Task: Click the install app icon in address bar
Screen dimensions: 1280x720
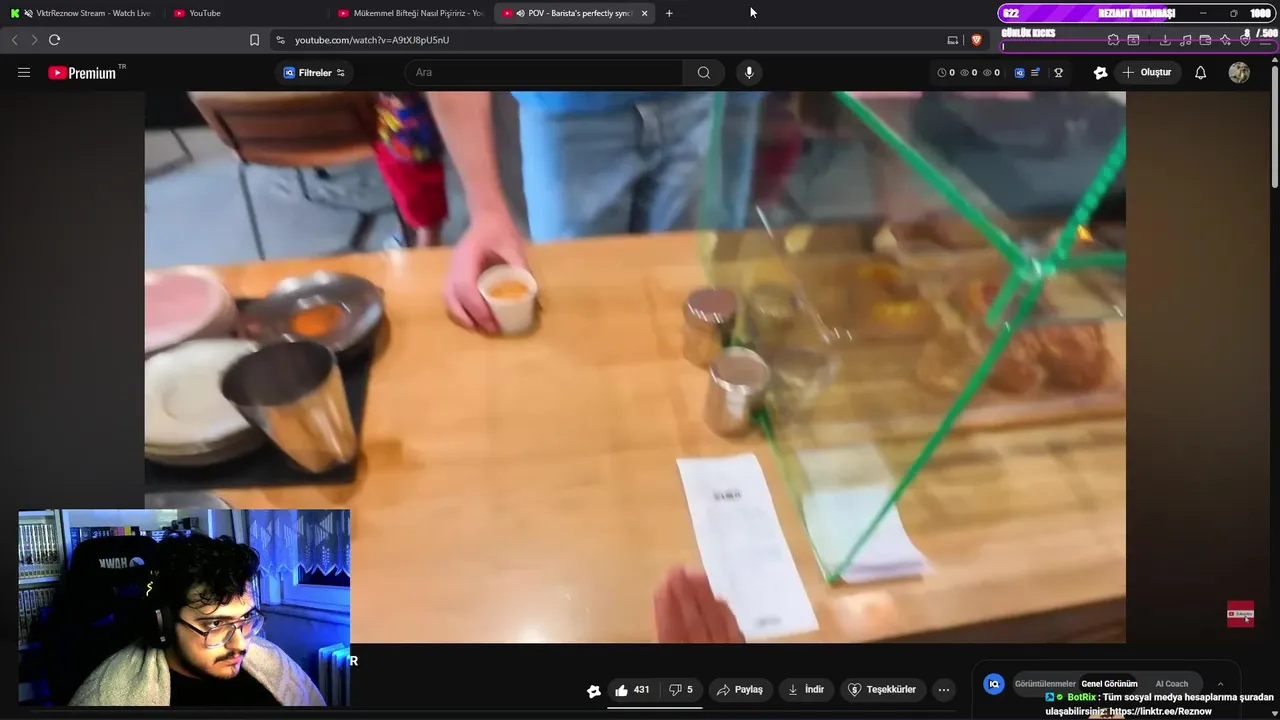Action: (952, 40)
